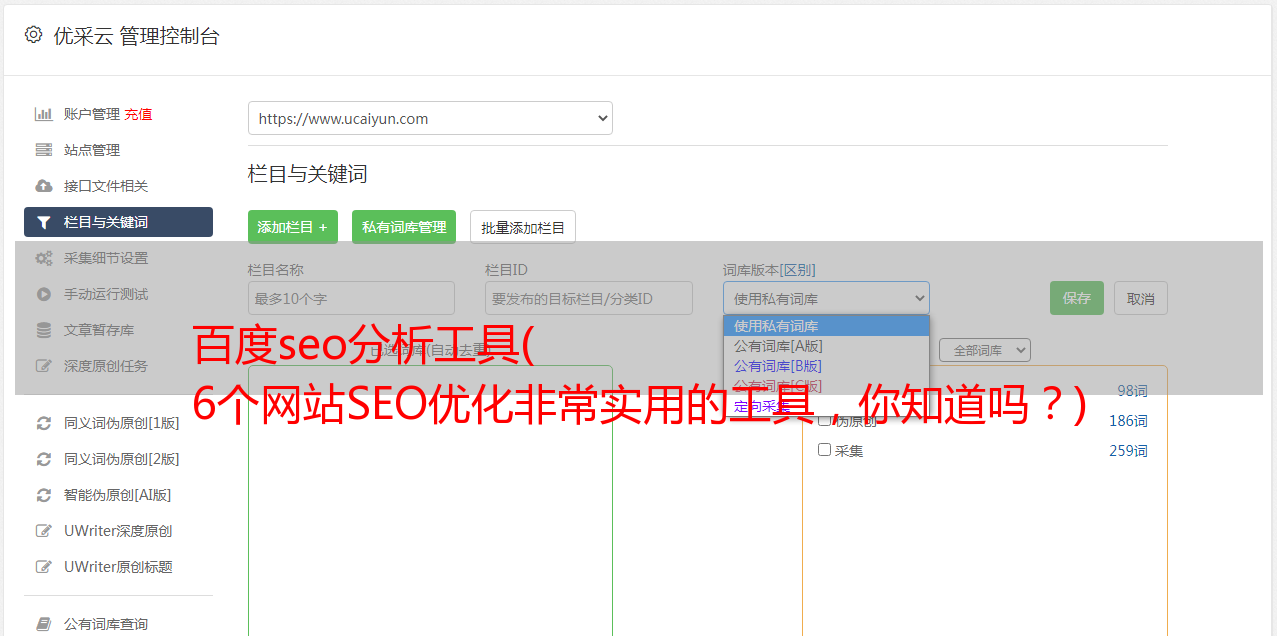Click the green 保存 button

click(1077, 298)
